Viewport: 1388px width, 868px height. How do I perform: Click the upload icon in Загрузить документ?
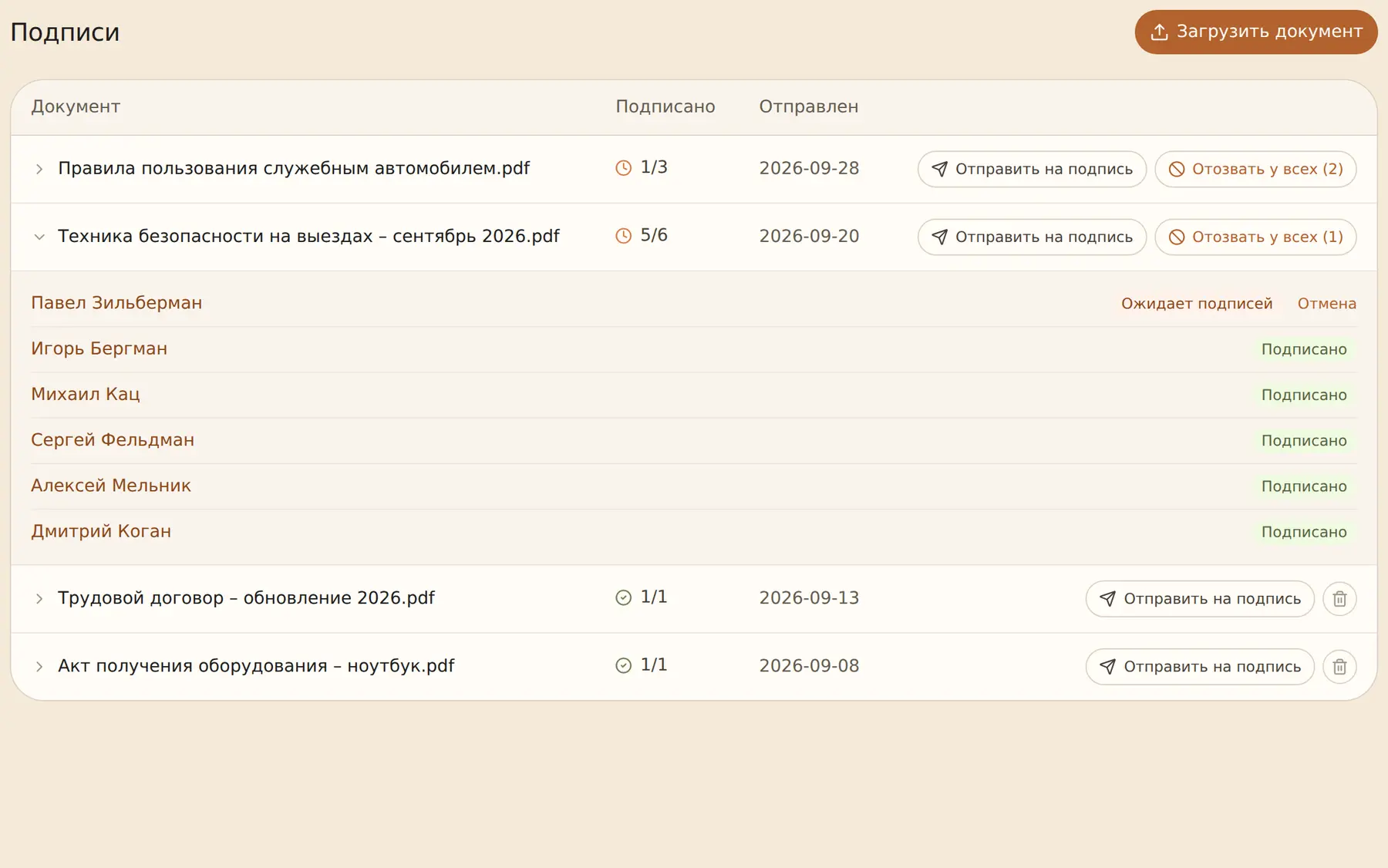pos(1159,32)
